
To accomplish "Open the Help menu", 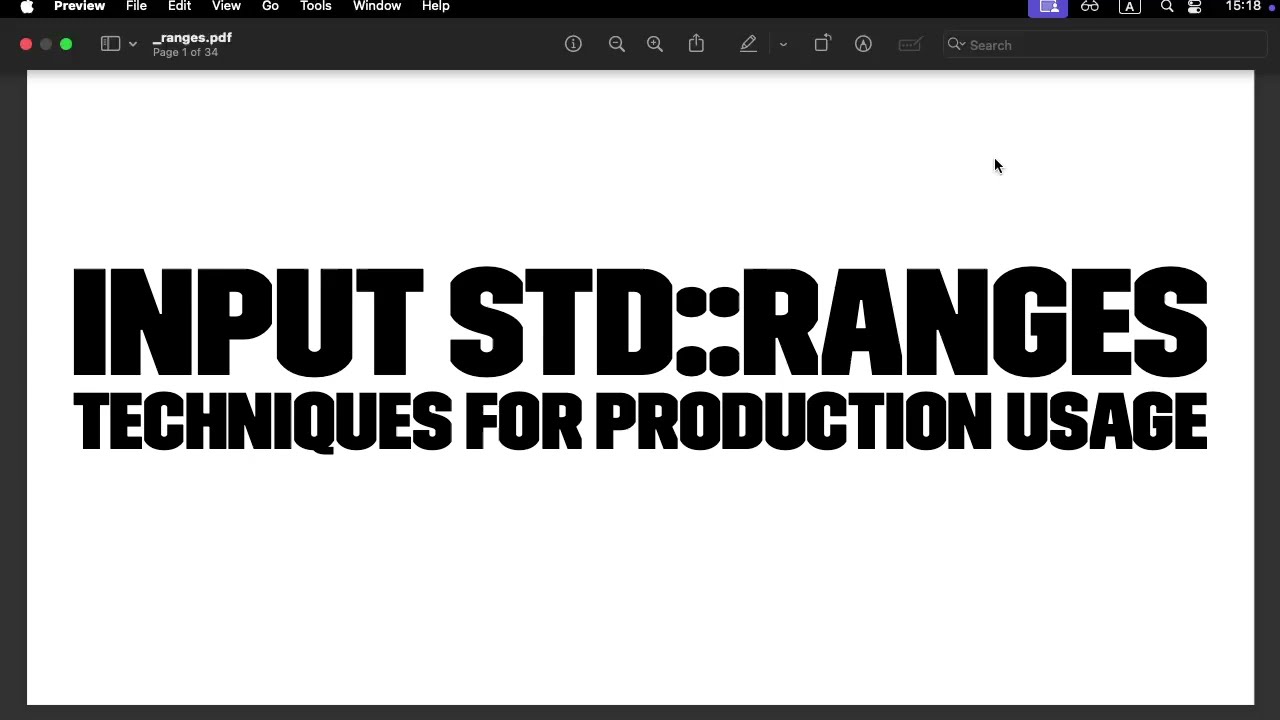I will [436, 6].
